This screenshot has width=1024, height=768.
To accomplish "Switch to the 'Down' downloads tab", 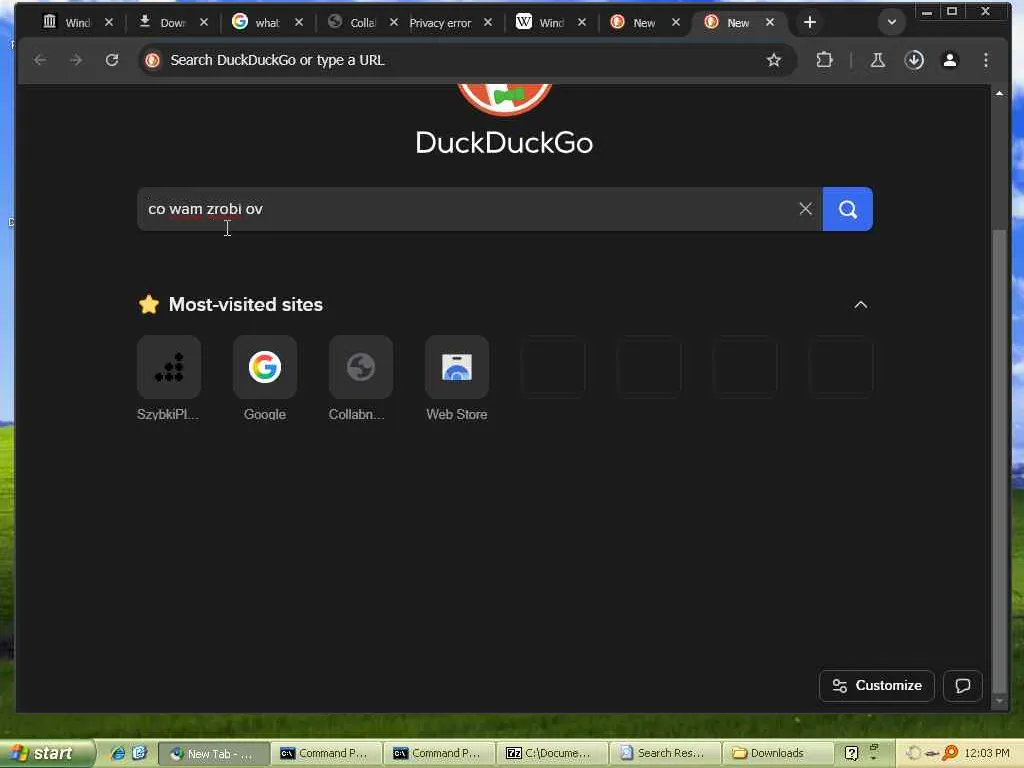I will [x=163, y=22].
